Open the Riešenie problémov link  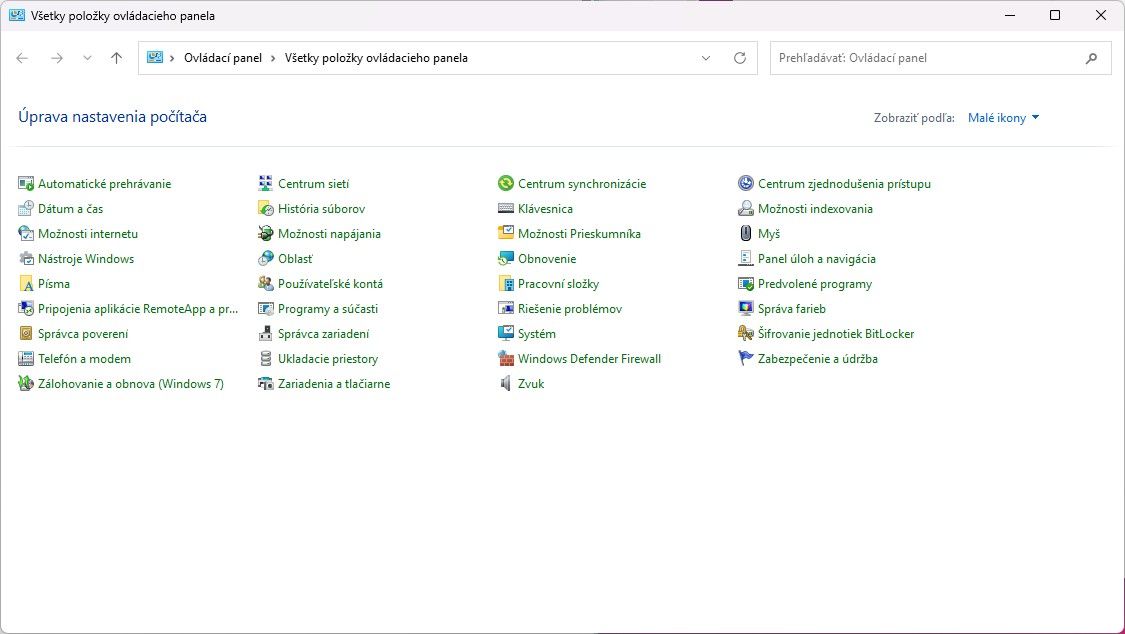(x=570, y=309)
